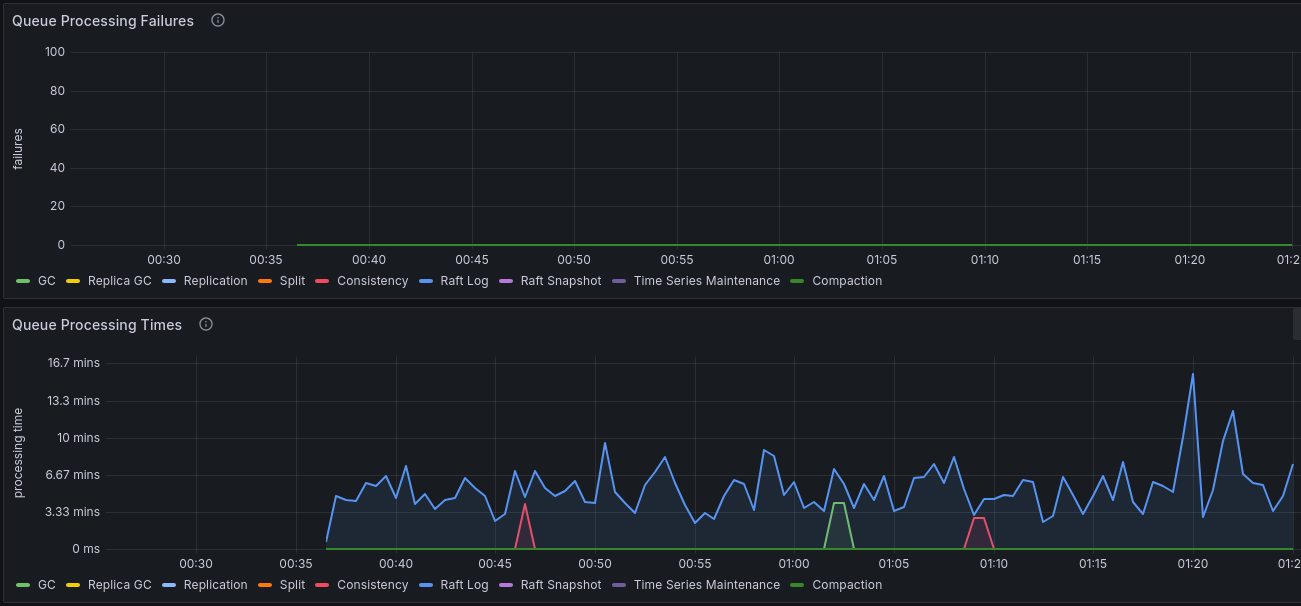Click the scrollbar thumb beside the Times panel
The image size is (1301, 606).
1296,323
